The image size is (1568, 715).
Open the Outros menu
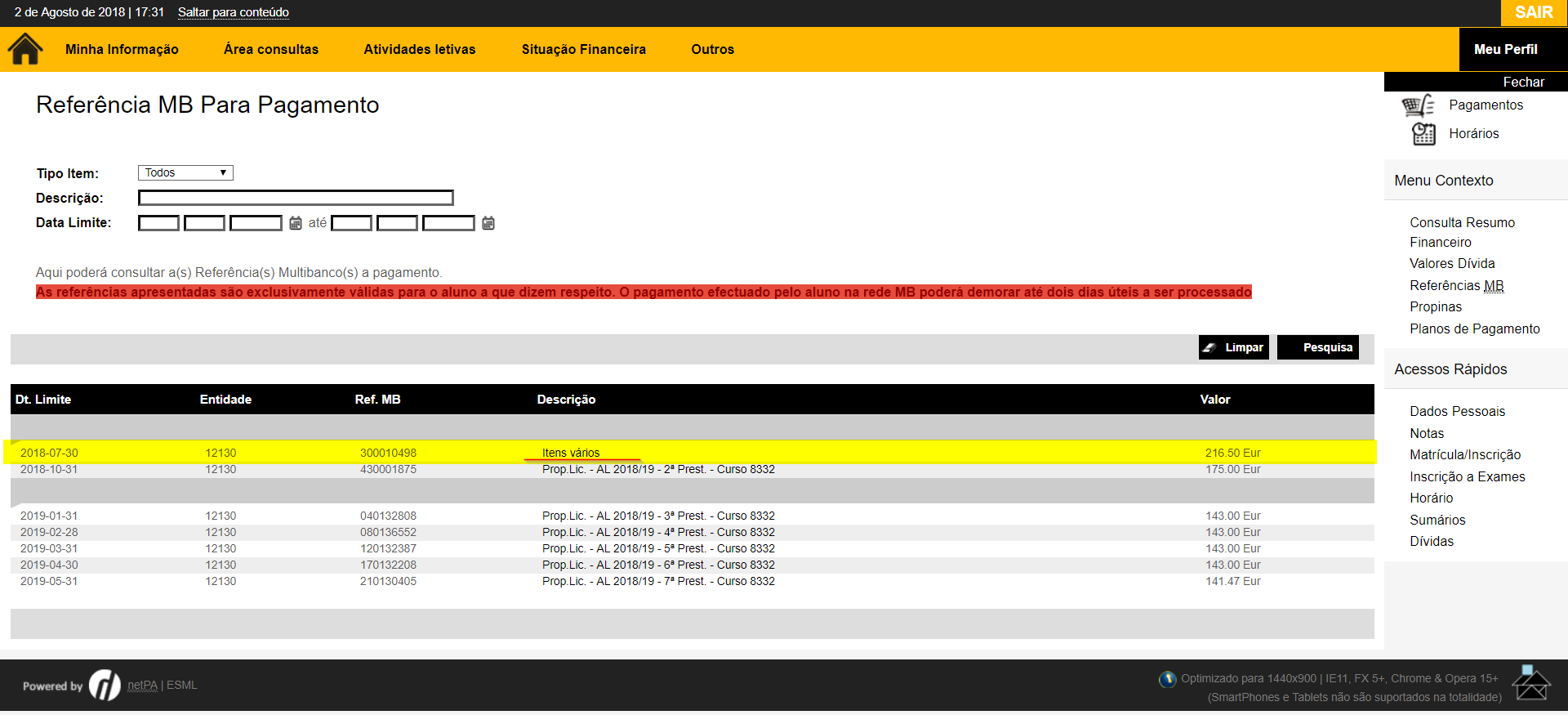713,49
